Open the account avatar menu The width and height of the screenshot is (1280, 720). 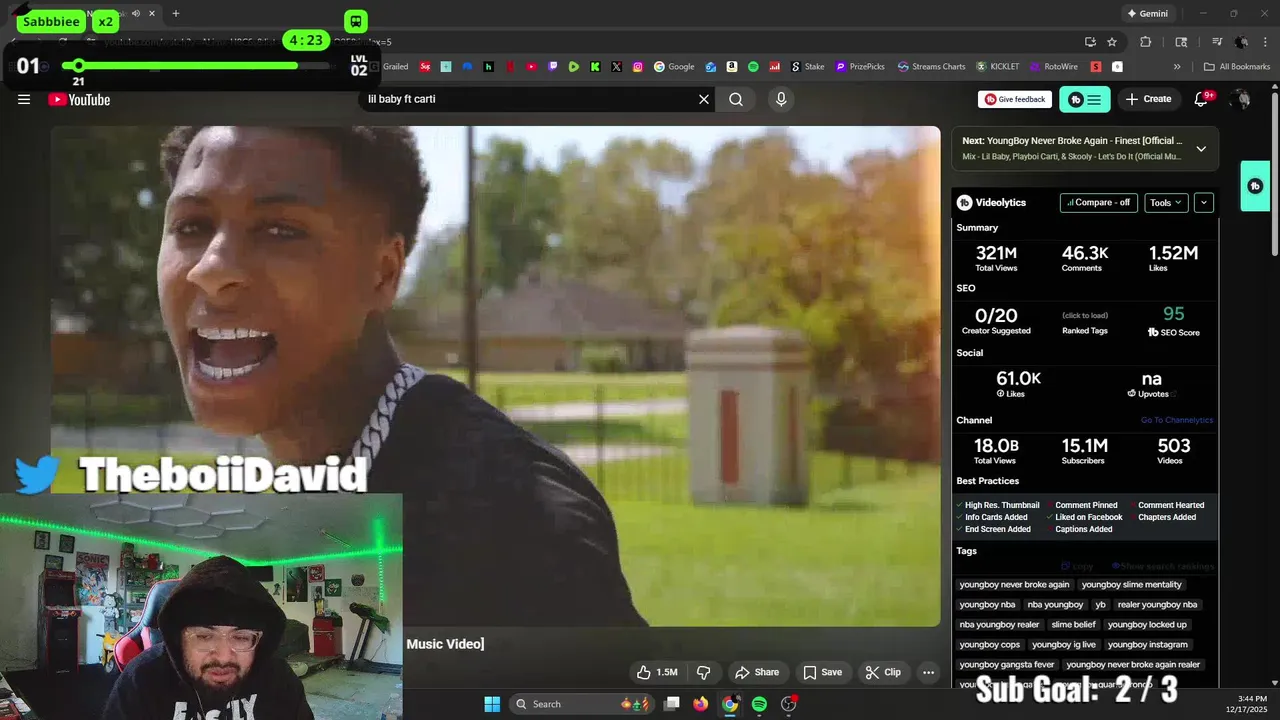pyautogui.click(x=1241, y=99)
